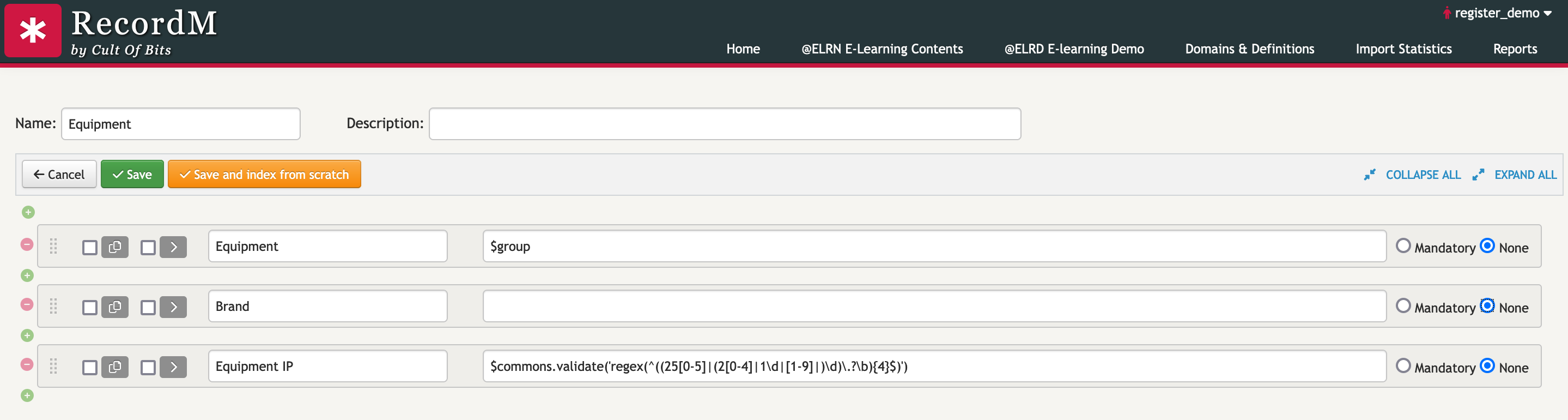Viewport: 1568px width, 420px height.
Task: Expand the Equipment field with chevron
Action: pyautogui.click(x=173, y=247)
